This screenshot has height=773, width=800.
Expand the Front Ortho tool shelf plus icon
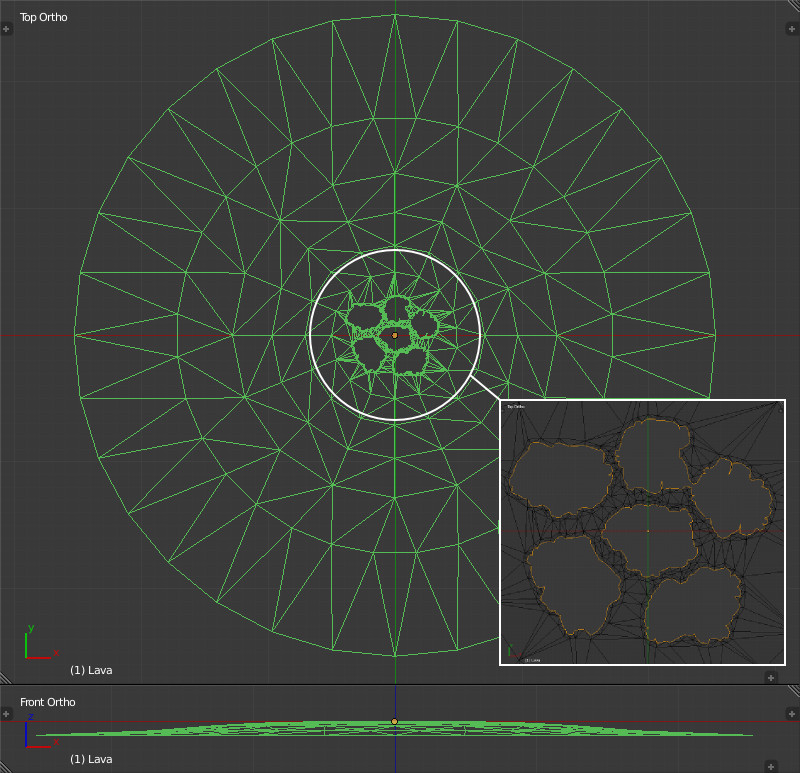(x=7, y=713)
